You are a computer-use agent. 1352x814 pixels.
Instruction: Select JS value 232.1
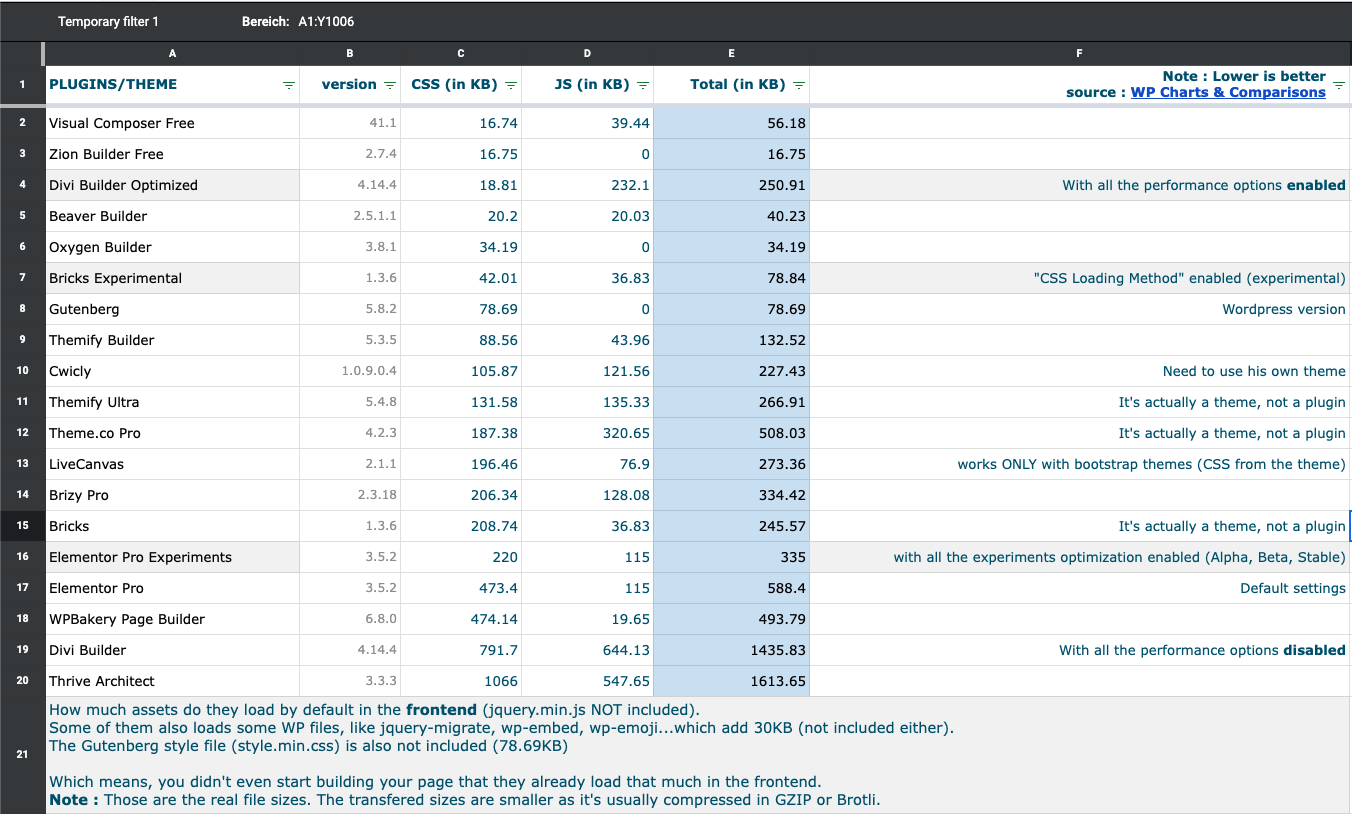point(587,185)
